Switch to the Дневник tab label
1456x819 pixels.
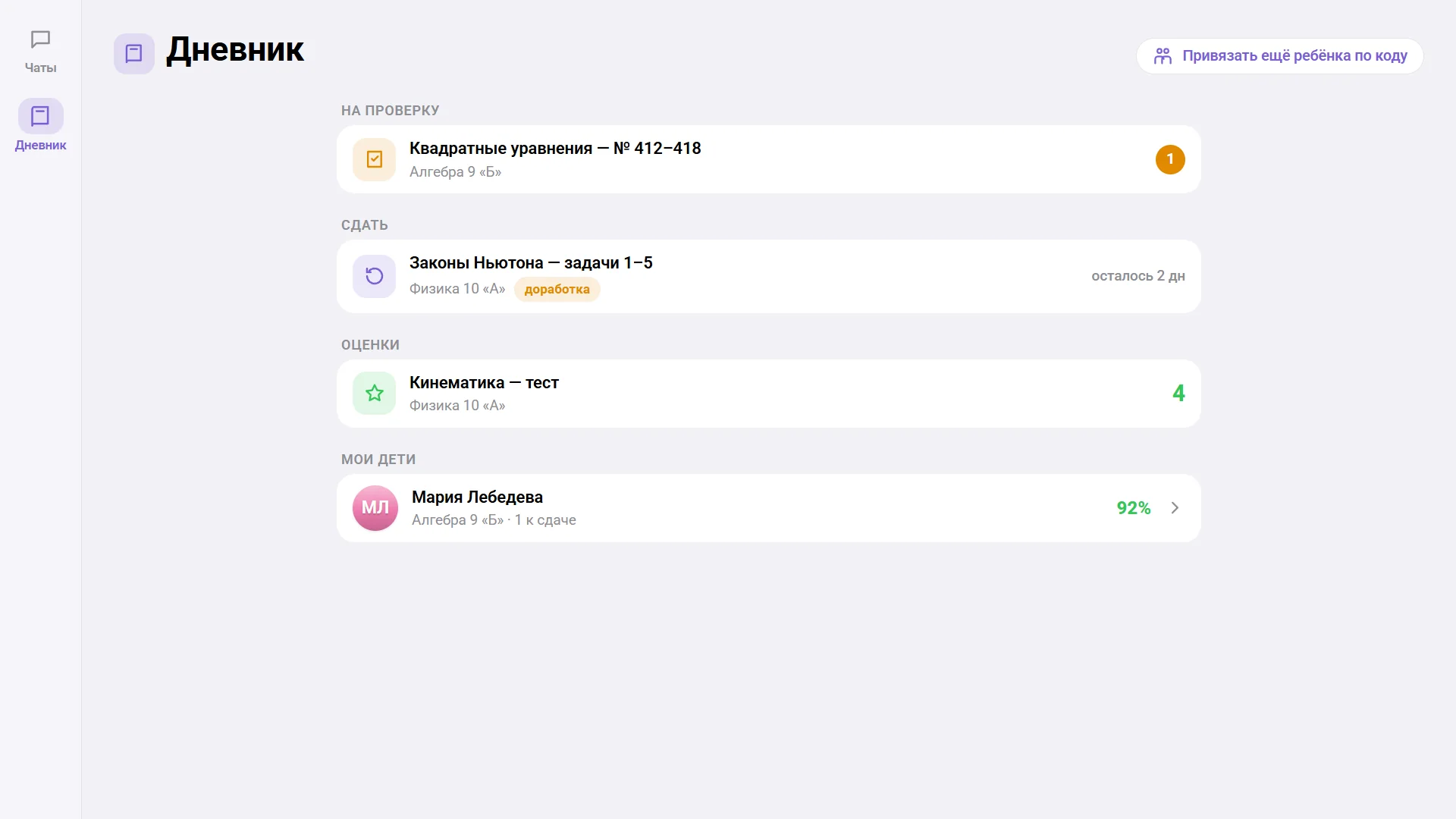(x=40, y=145)
